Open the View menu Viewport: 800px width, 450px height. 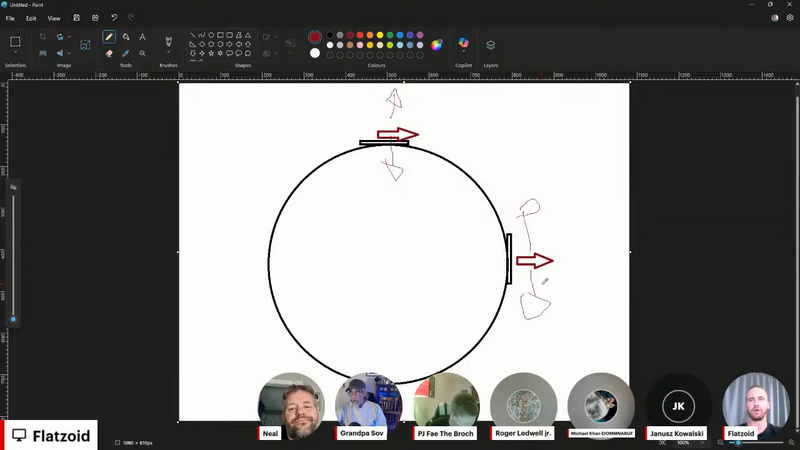54,18
